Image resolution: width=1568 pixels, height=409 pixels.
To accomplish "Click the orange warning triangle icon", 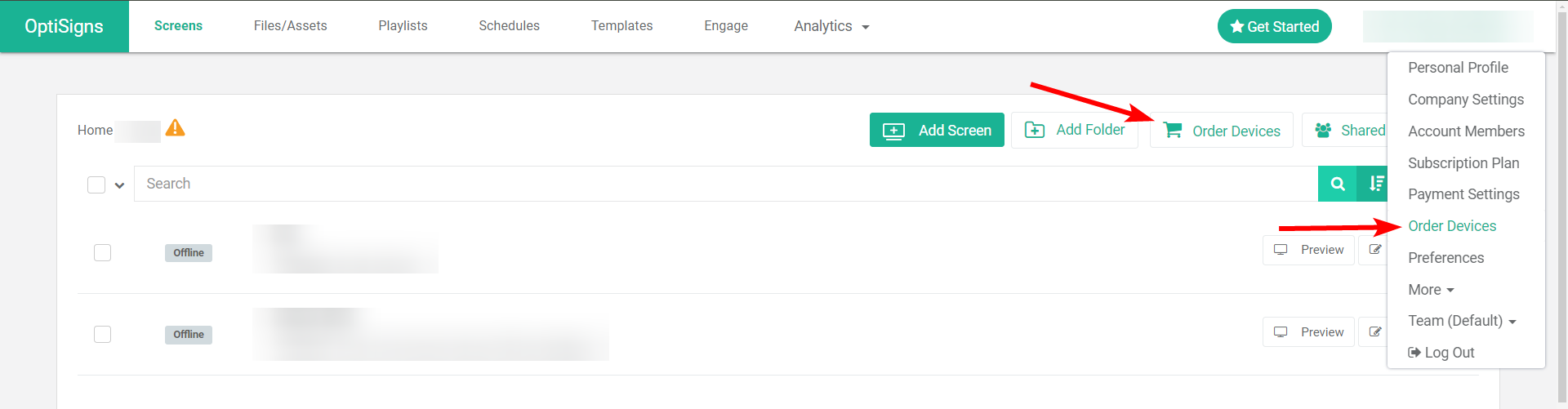I will click(175, 128).
